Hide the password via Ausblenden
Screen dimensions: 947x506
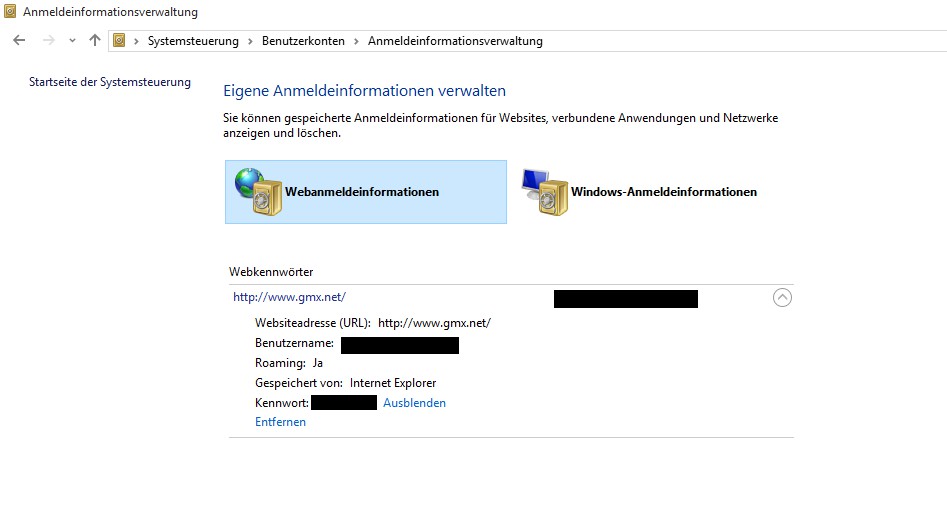414,403
